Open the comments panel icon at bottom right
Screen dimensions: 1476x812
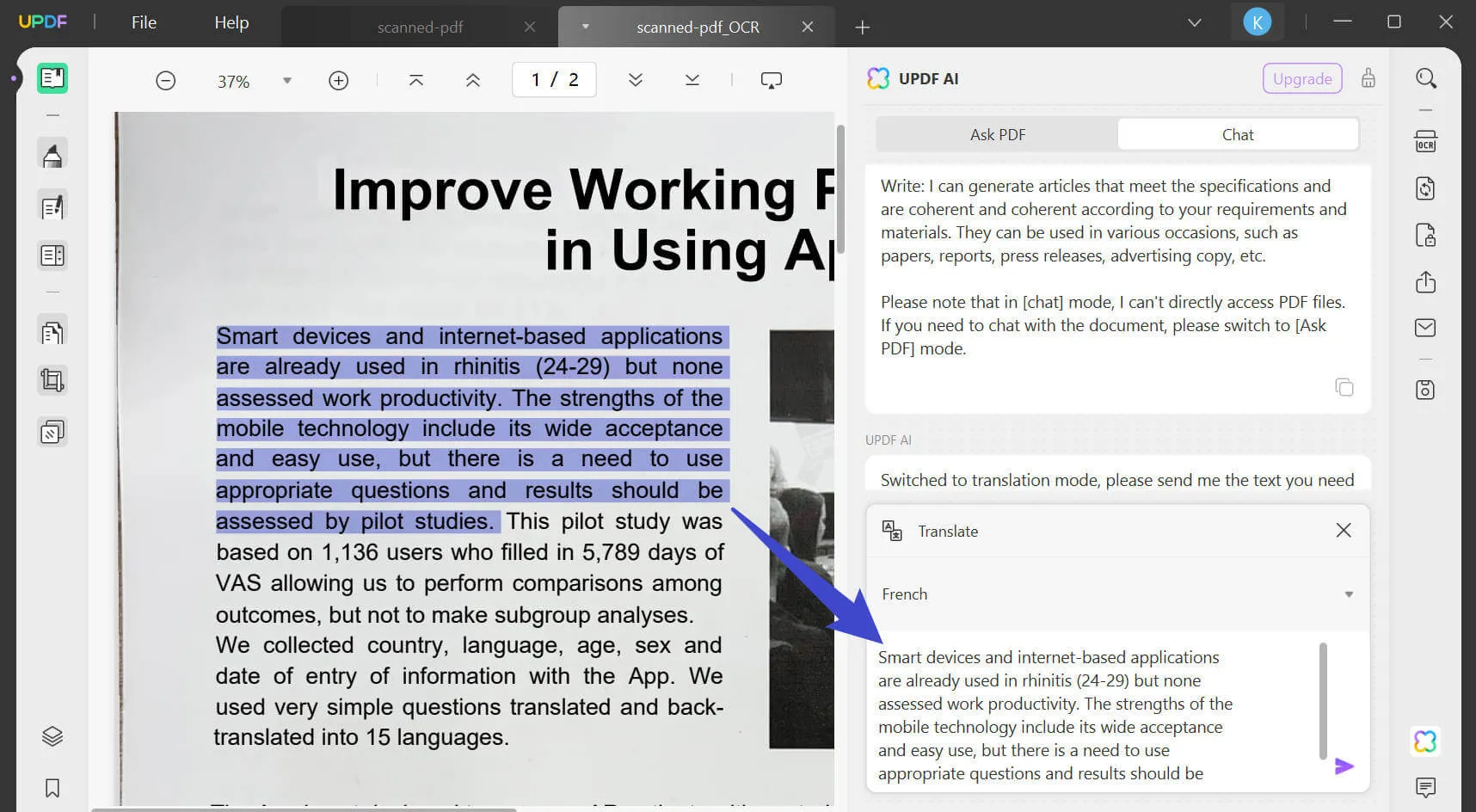1426,787
